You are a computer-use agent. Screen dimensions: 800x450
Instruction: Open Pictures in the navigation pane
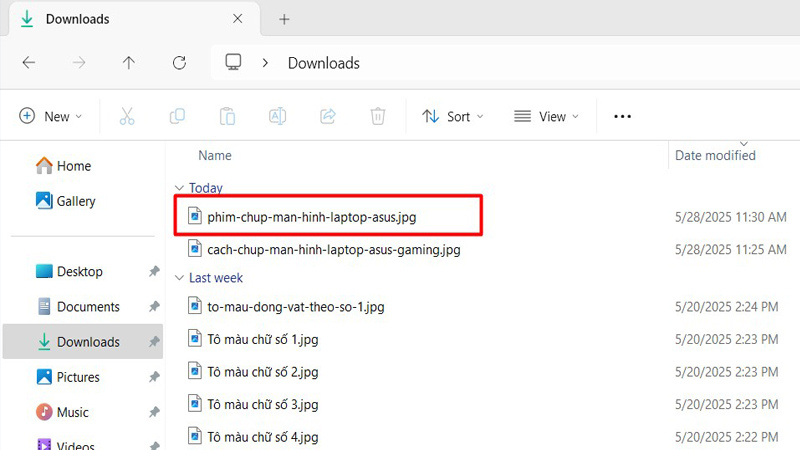(x=68, y=377)
